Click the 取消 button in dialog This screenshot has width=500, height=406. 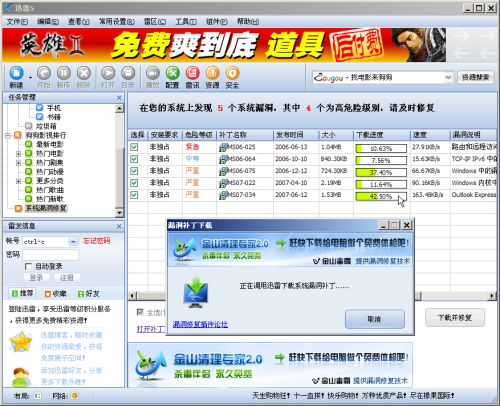coord(375,319)
